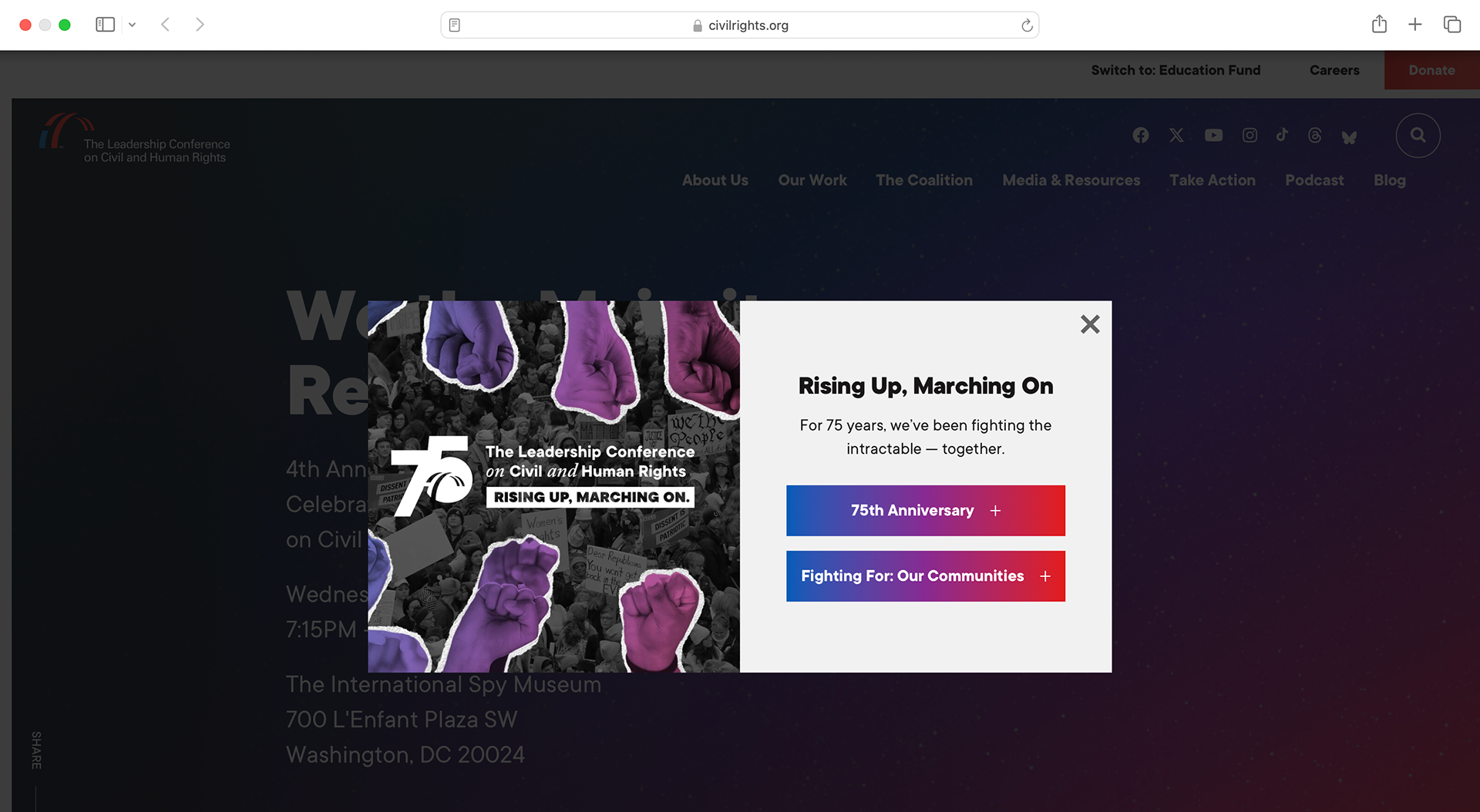Click 'The International Spy Museum' text

pyautogui.click(x=443, y=684)
